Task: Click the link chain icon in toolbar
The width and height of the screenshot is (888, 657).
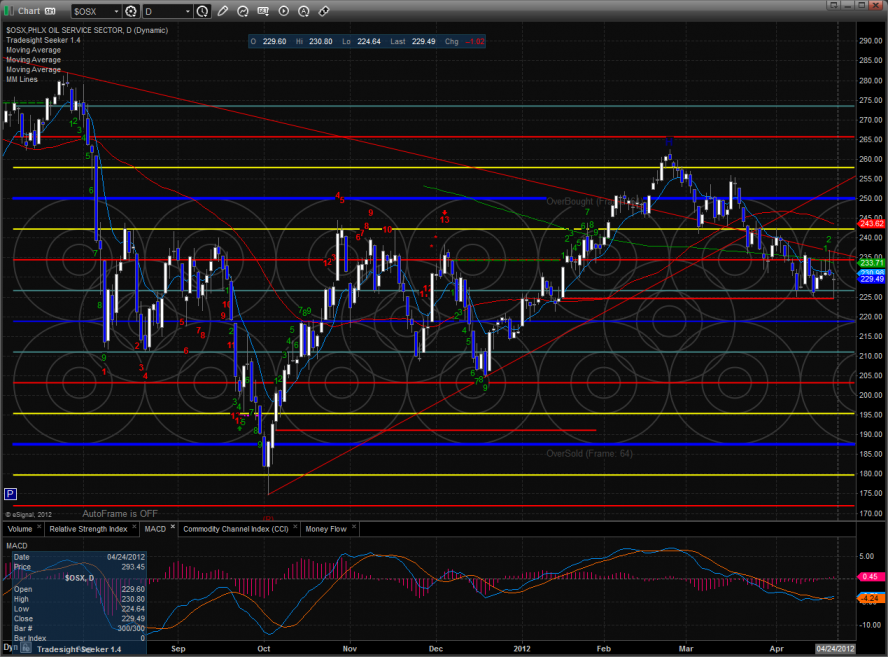Action: click(x=324, y=12)
